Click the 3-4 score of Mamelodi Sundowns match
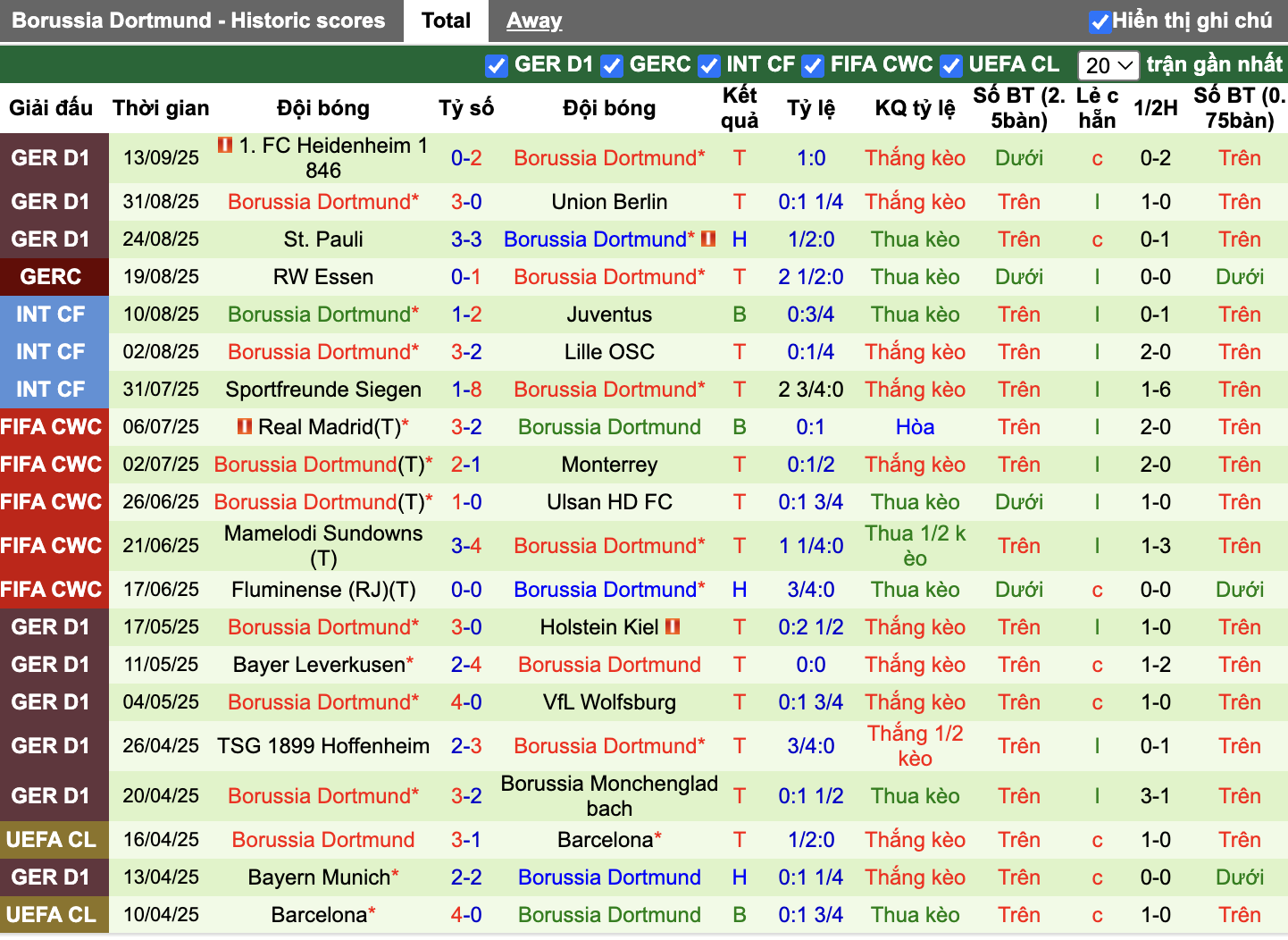 coord(466,546)
